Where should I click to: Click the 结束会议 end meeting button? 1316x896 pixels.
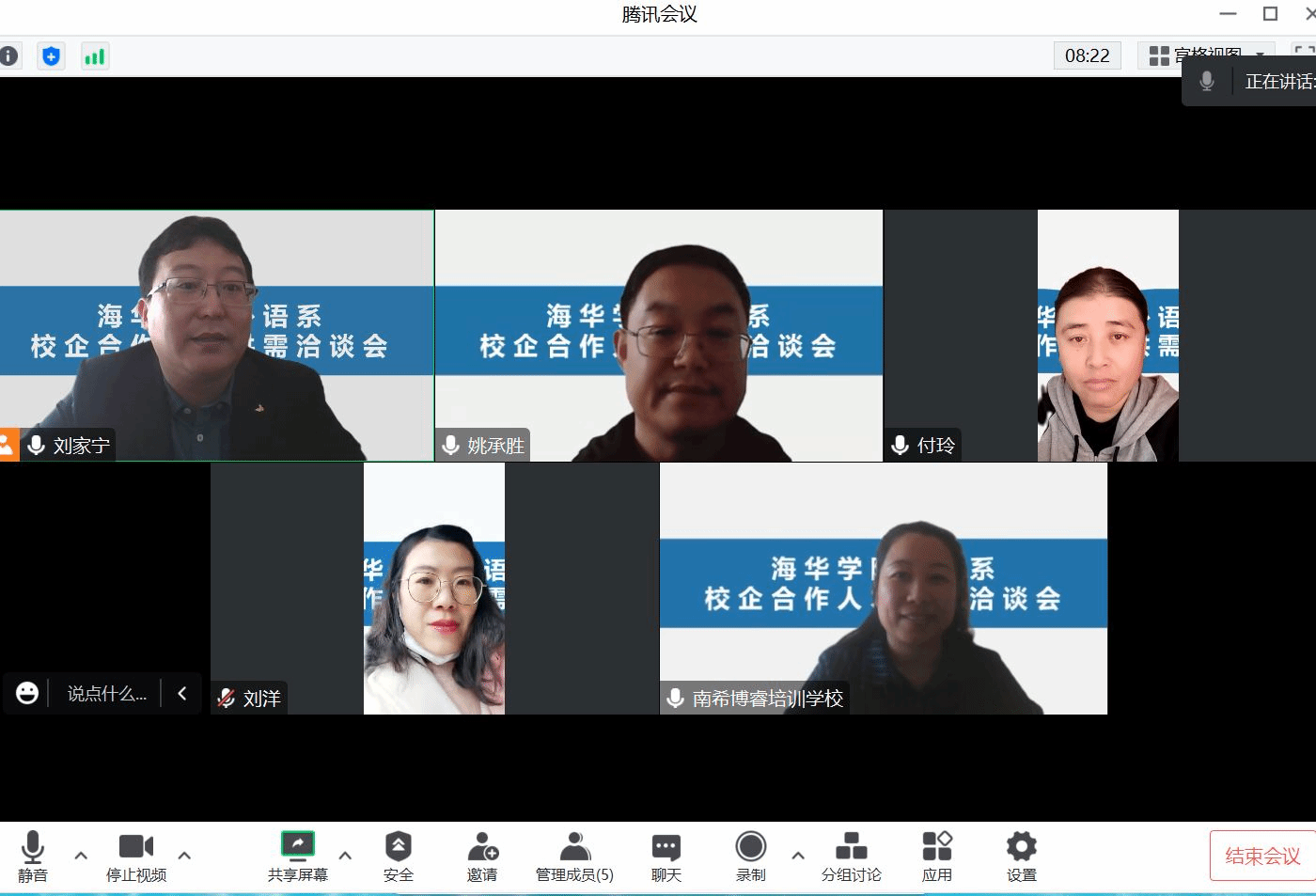1261,856
